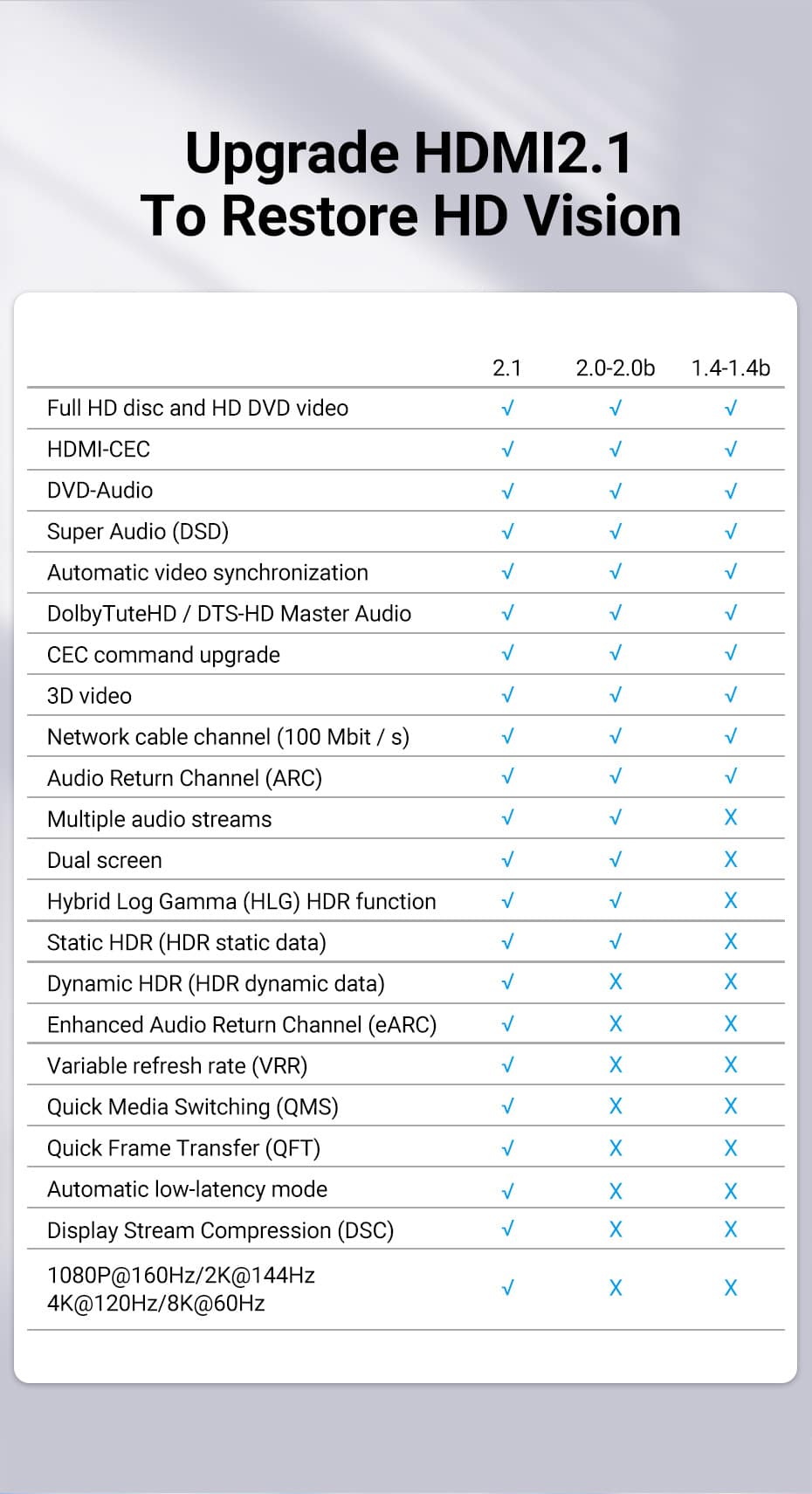Select the 2.0-2.0b column header
This screenshot has width=812, height=1494.
click(x=616, y=368)
